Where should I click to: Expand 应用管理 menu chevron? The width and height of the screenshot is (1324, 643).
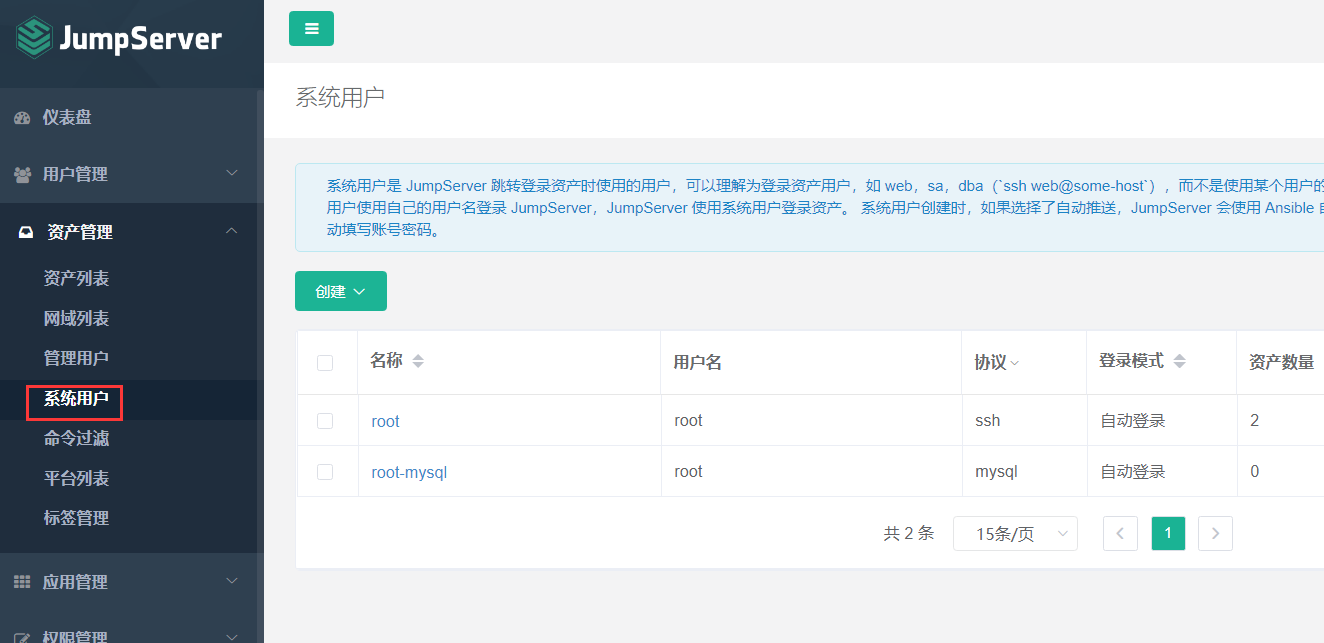coord(232,581)
